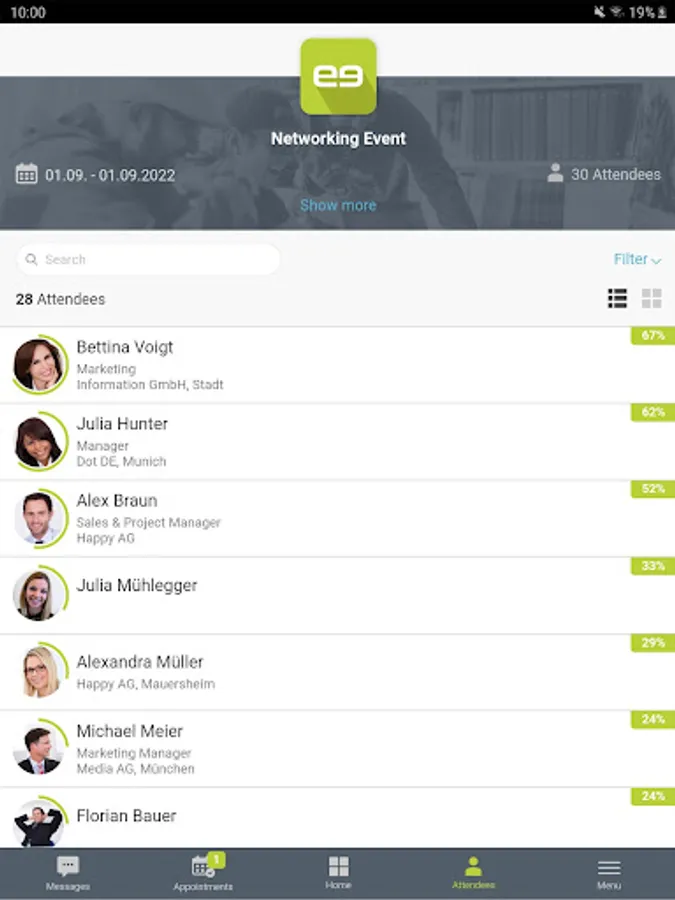This screenshot has height=900, width=675.
Task: Open the hamburger Menu icon
Action: pos(608,867)
